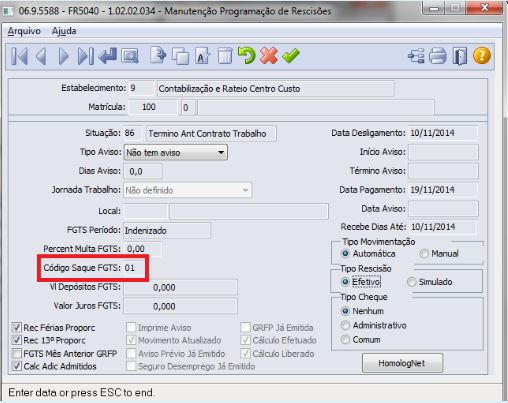Click the Valor Juros FGTS field
Screen dimensions: 508x403
[180, 306]
